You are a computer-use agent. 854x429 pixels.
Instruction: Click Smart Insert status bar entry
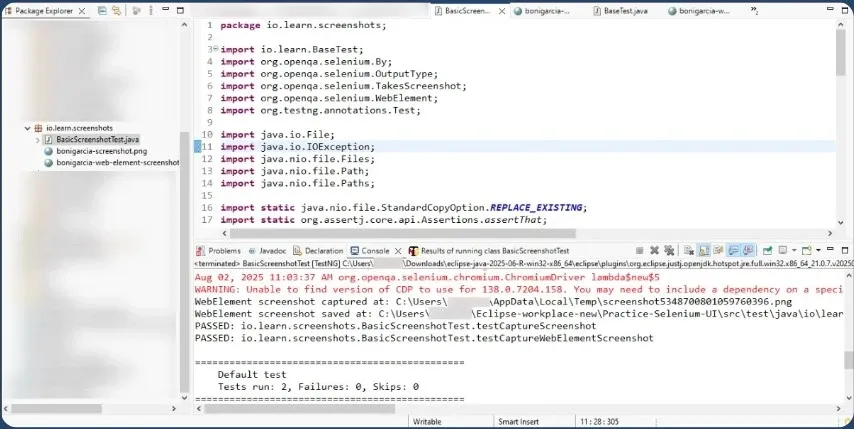pyautogui.click(x=518, y=422)
